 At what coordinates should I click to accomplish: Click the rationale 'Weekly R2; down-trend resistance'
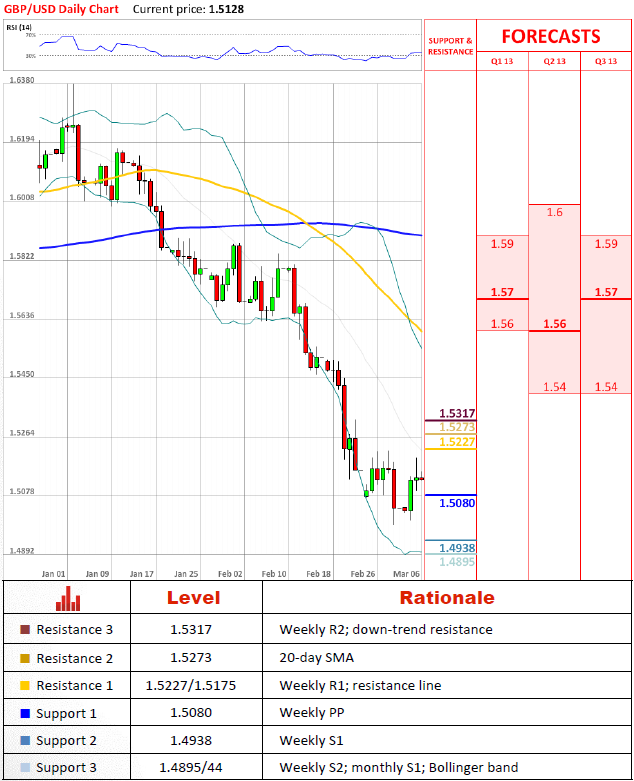point(386,630)
